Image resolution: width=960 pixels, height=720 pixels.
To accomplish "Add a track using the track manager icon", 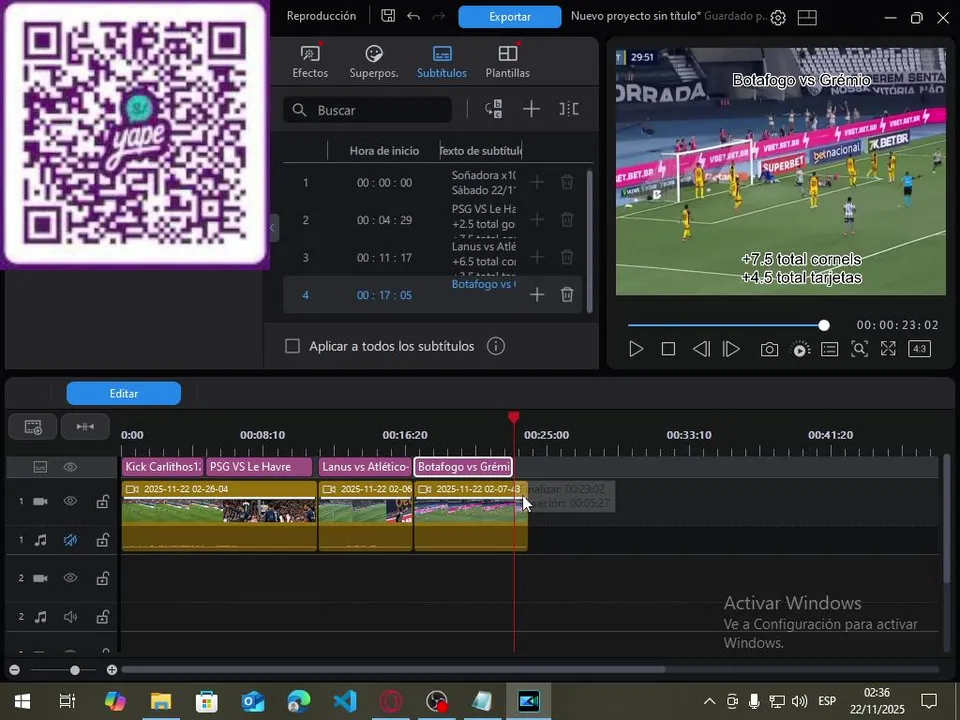I will [x=33, y=427].
